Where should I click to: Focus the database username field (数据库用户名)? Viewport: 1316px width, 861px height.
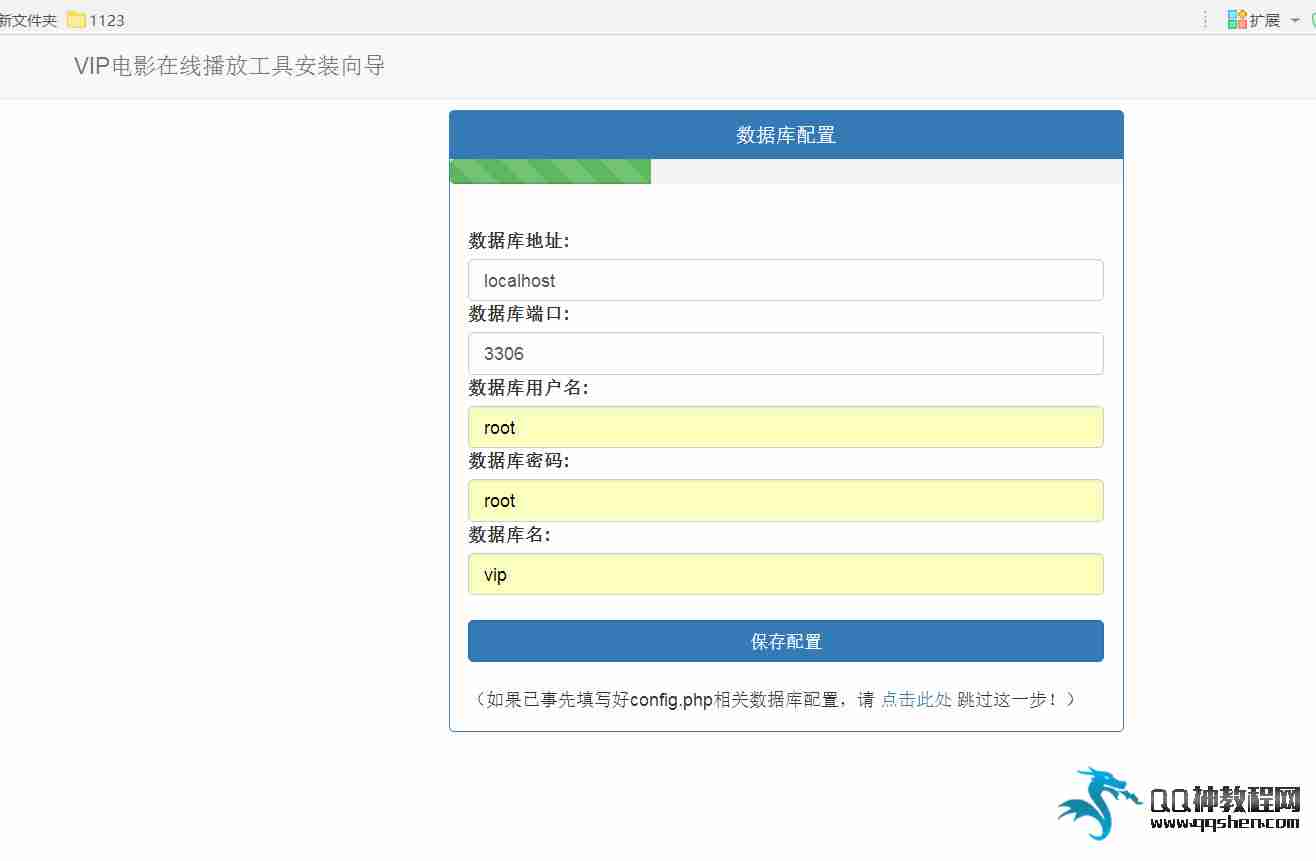point(785,427)
